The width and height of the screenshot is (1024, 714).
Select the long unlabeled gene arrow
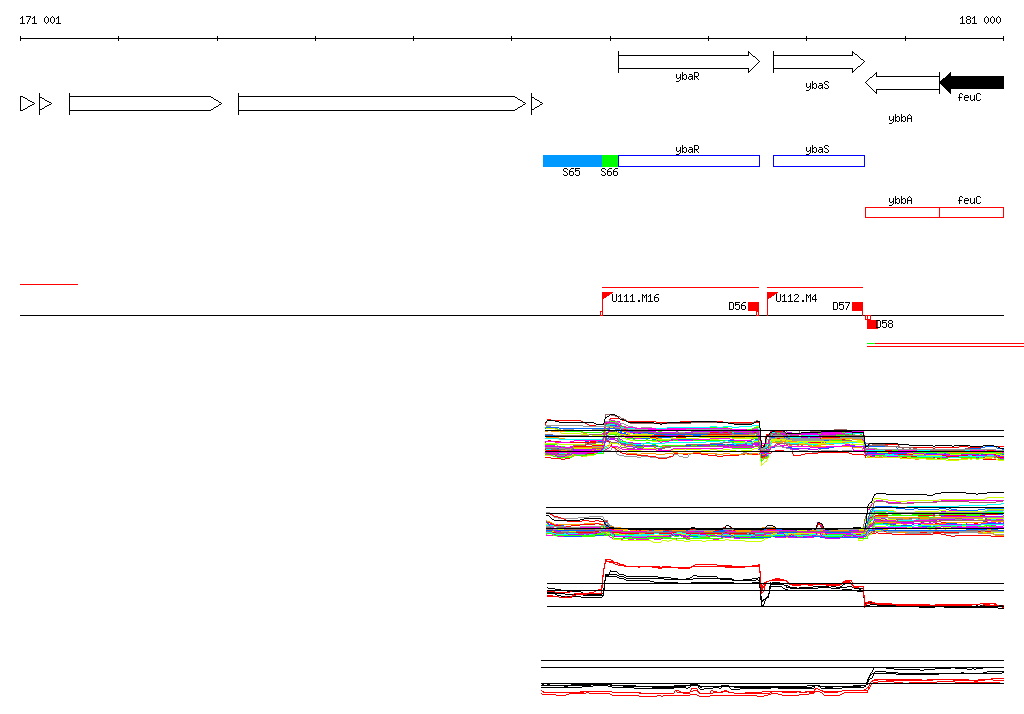tap(382, 103)
